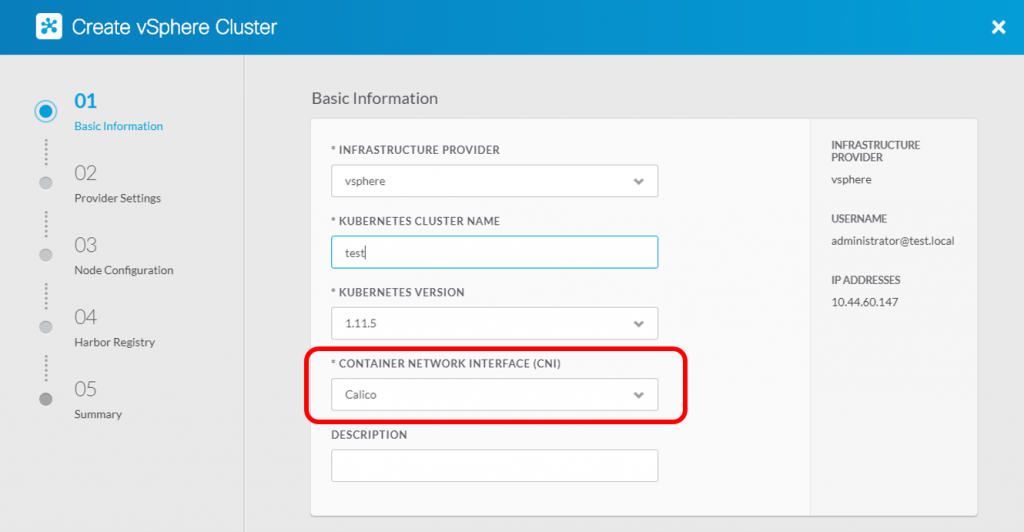Open the Infrastructure Provider dropdown
The height and width of the screenshot is (532, 1024).
point(494,181)
